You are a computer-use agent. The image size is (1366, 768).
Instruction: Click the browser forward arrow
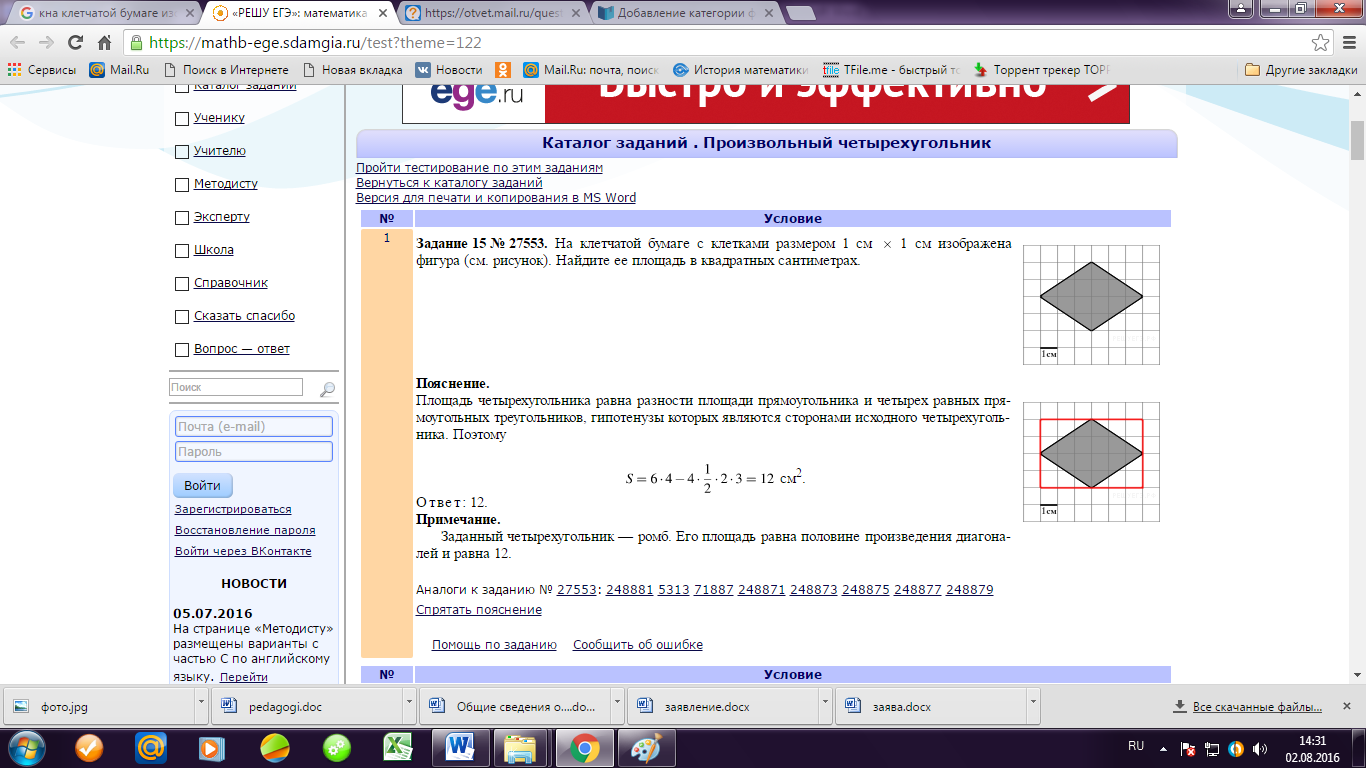click(x=46, y=43)
